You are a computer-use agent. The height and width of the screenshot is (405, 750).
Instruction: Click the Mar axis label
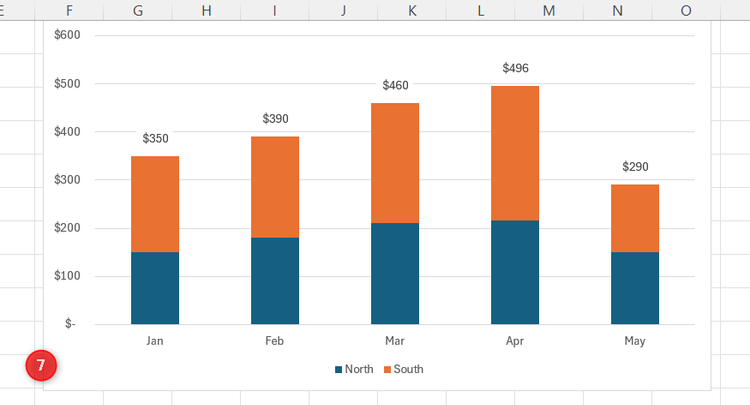pos(395,341)
